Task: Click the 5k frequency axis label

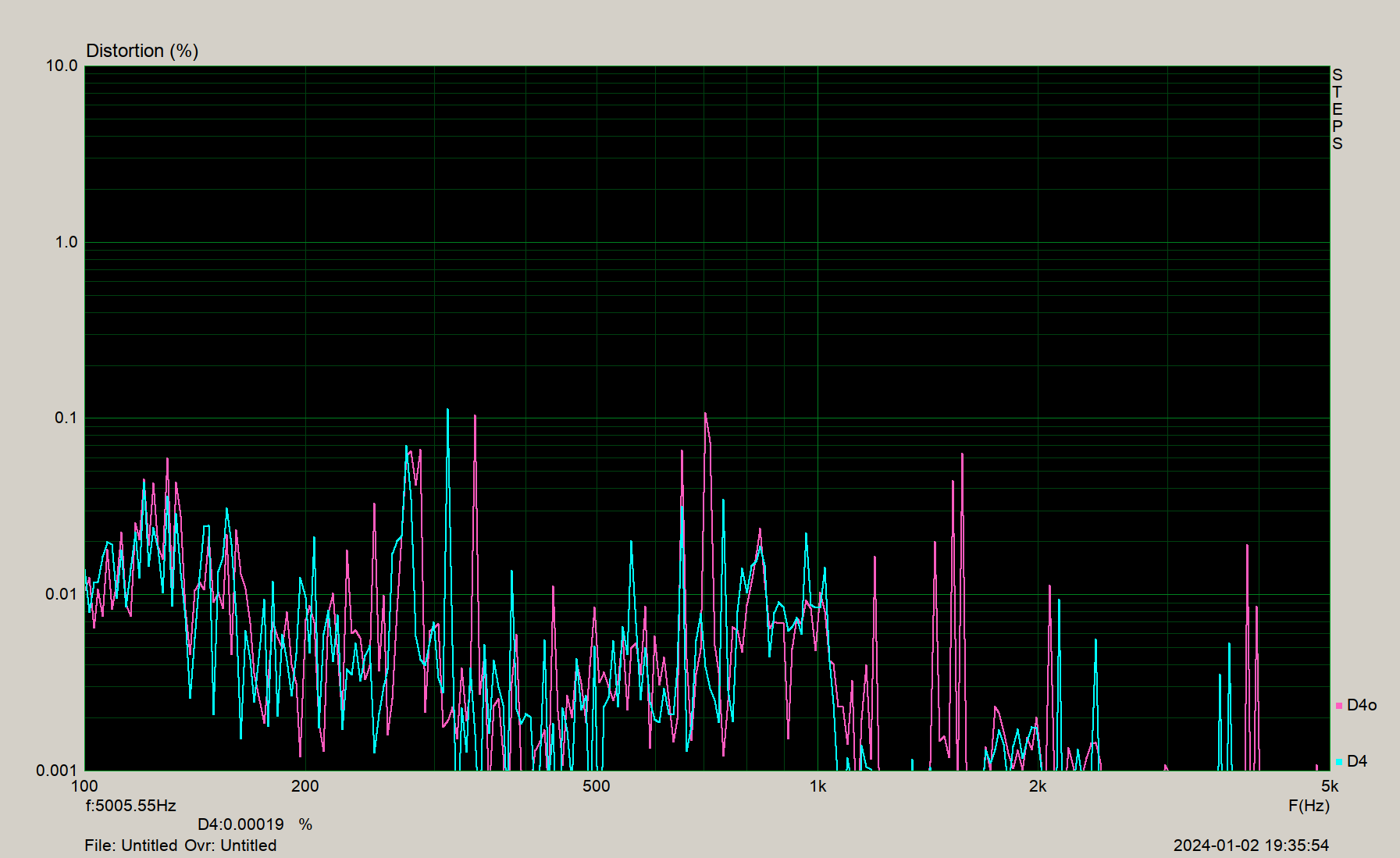Action: coord(1330,786)
